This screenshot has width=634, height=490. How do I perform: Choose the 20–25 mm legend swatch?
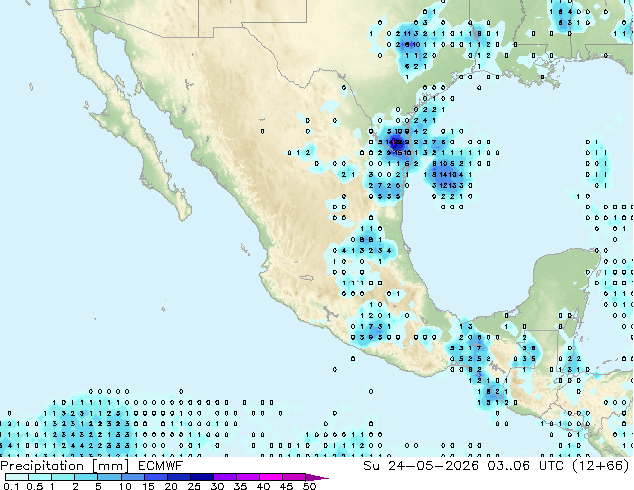179,477
